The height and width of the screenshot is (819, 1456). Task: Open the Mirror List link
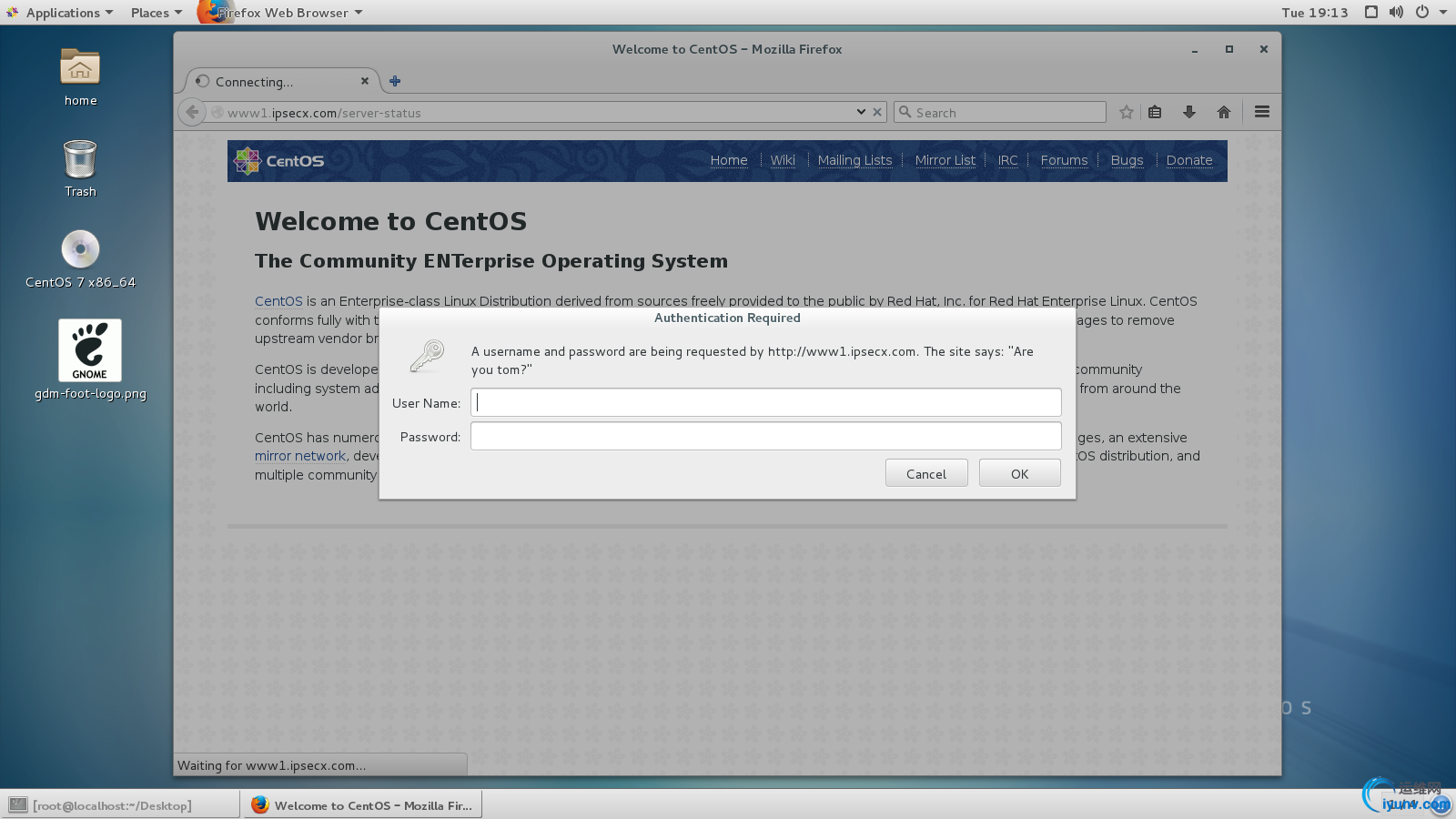(x=945, y=160)
